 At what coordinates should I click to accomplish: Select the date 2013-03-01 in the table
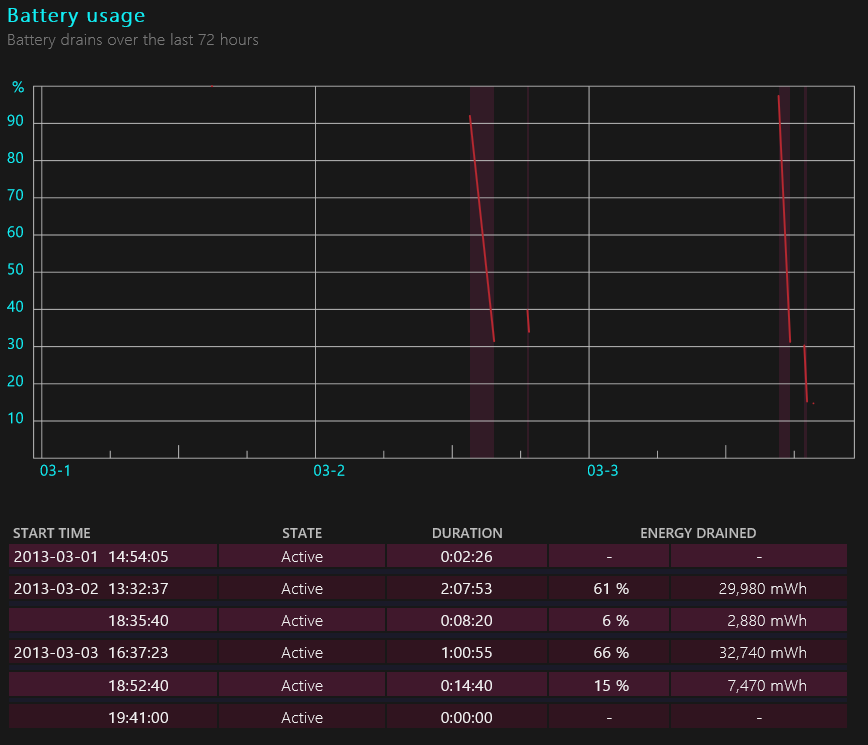click(x=56, y=556)
